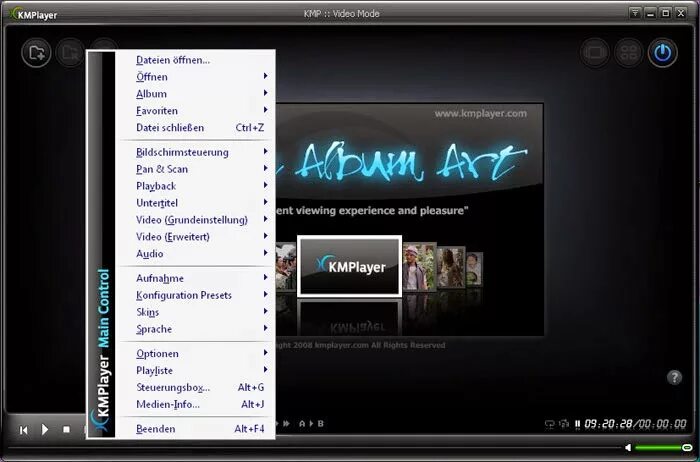This screenshot has height=462, width=700.
Task: Choose Beenden to quit KMPlayer
Action: (196, 429)
